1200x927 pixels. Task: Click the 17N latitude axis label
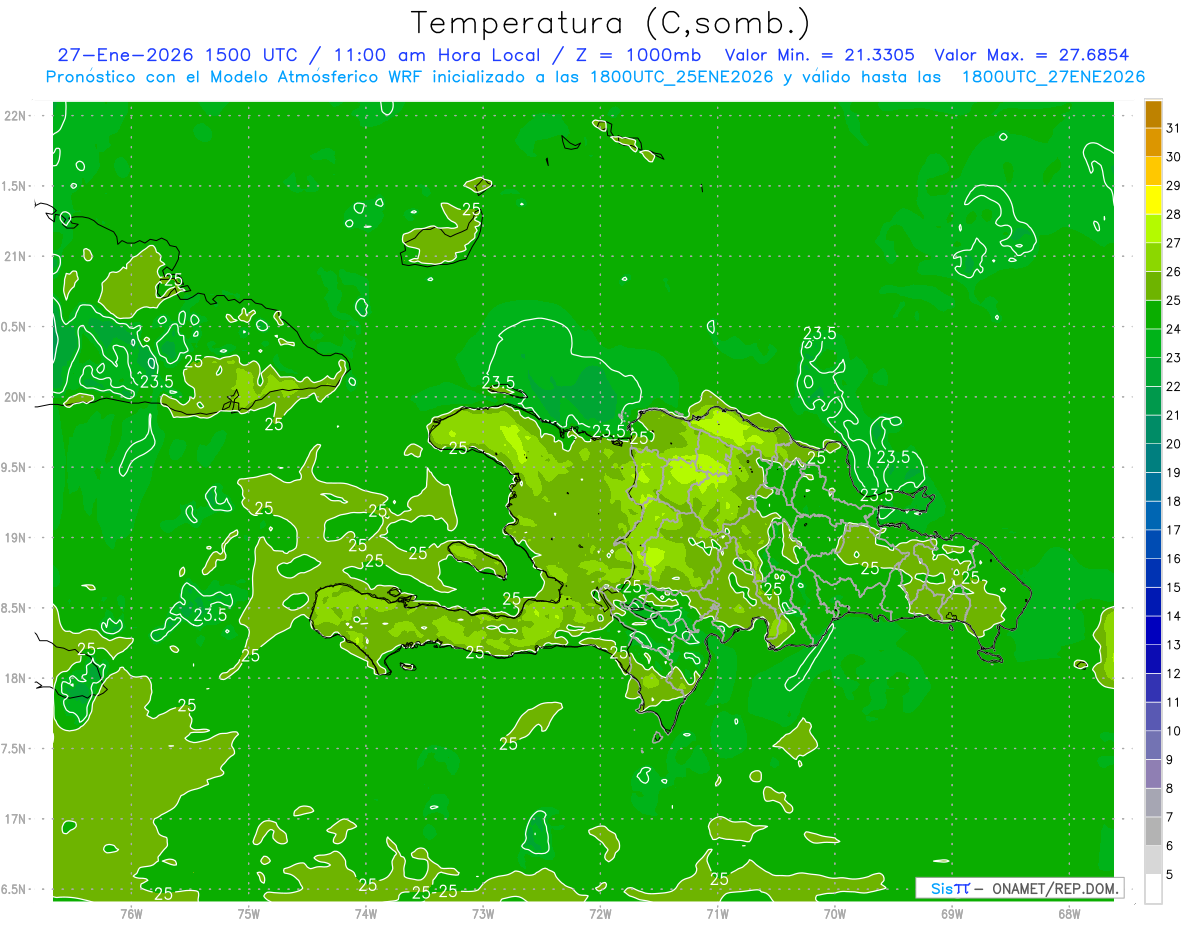tap(16, 819)
